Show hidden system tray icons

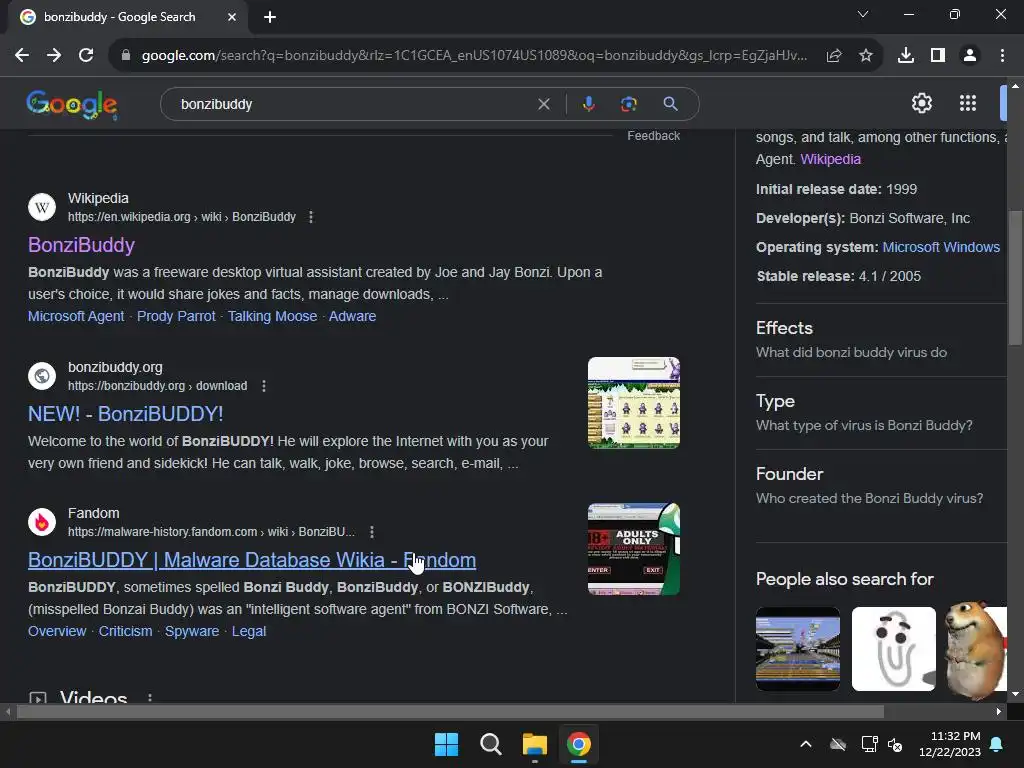806,744
